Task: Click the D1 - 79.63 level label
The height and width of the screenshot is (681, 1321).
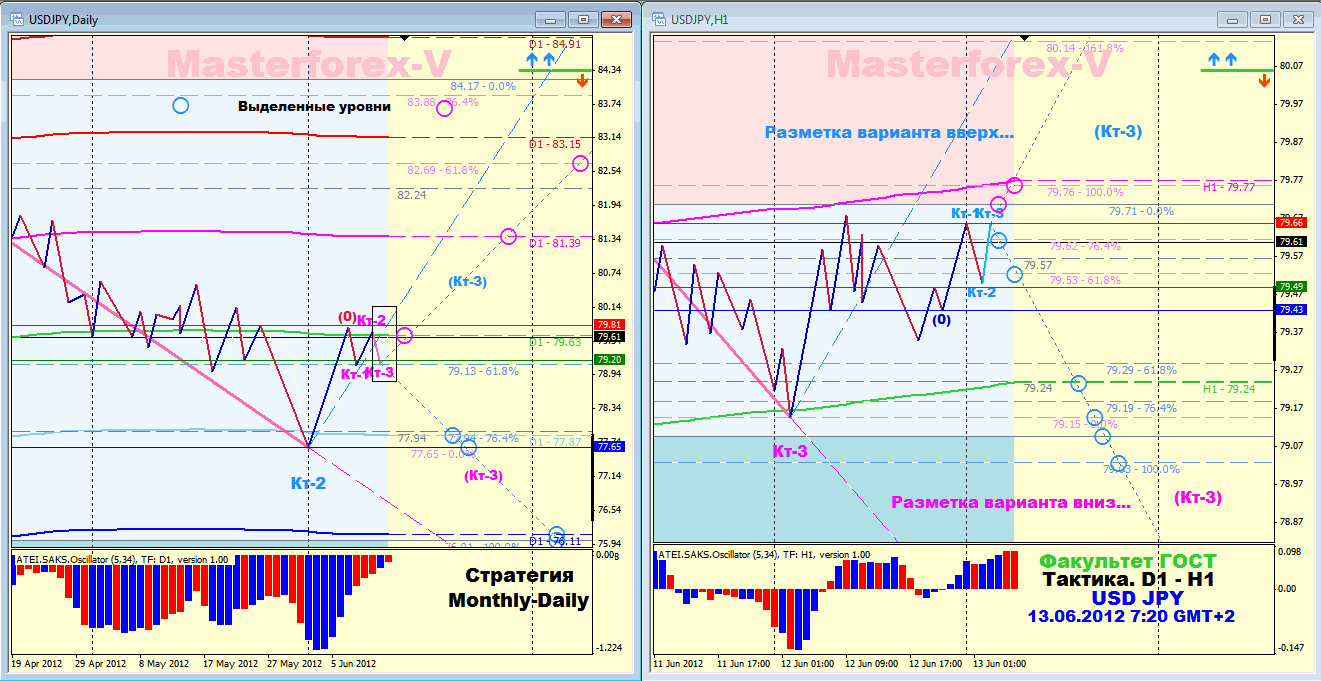Action: [x=555, y=342]
